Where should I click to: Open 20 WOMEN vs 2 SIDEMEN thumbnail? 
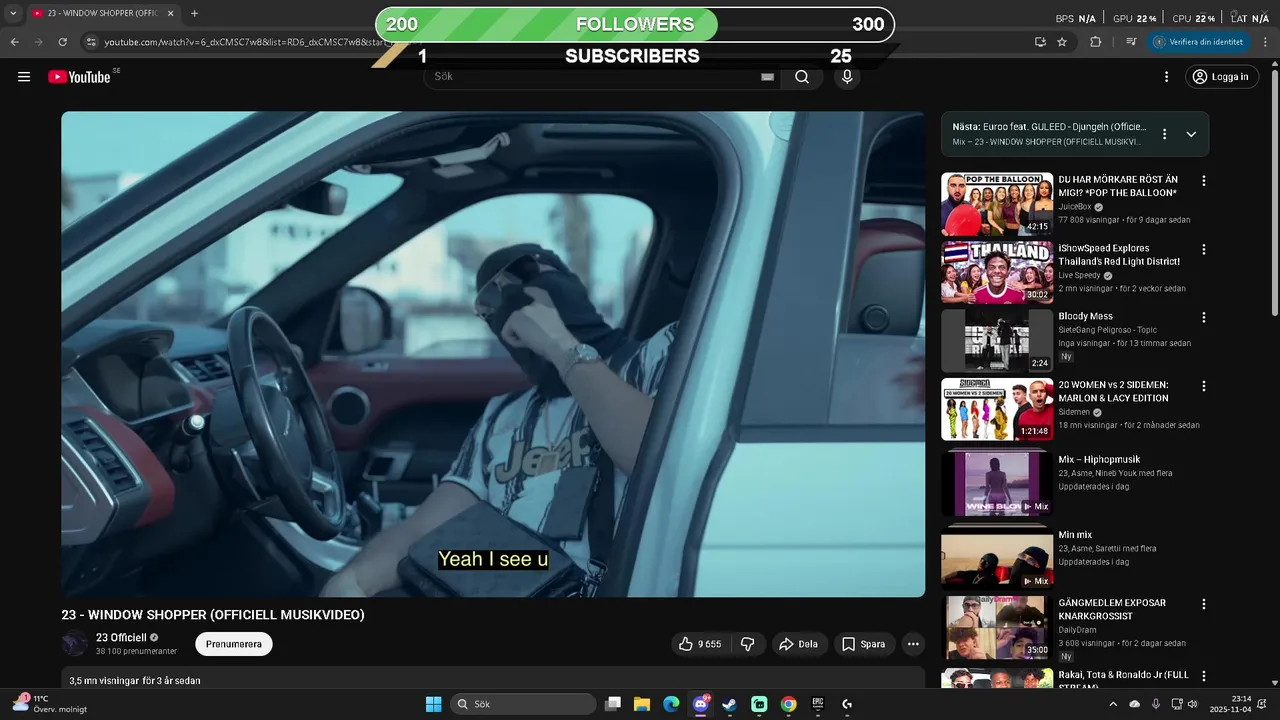tap(996, 409)
